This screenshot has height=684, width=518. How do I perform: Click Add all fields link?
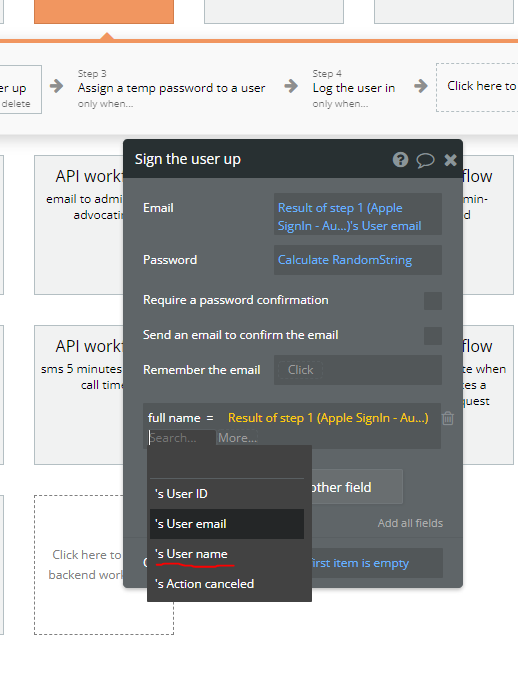pos(410,523)
